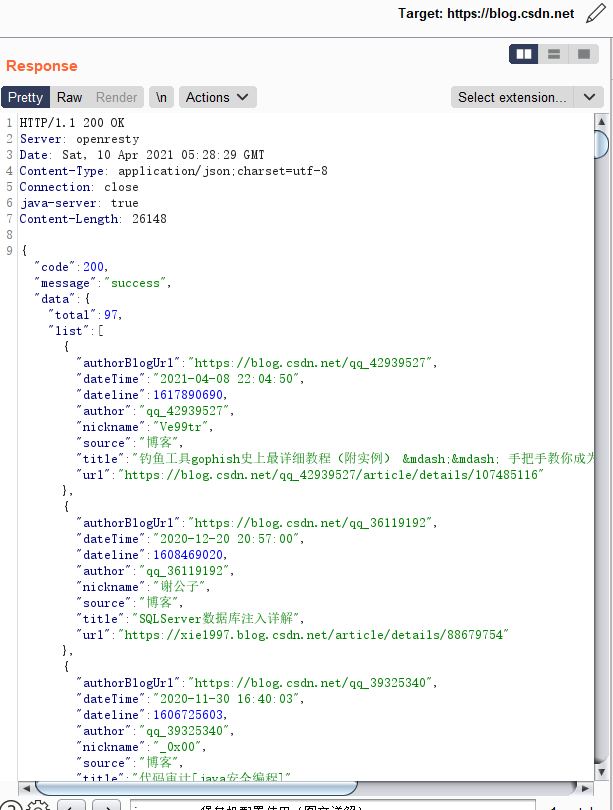Click the HTTP/1.1 200 OK status line
The width and height of the screenshot is (613, 810).
[x=72, y=123]
